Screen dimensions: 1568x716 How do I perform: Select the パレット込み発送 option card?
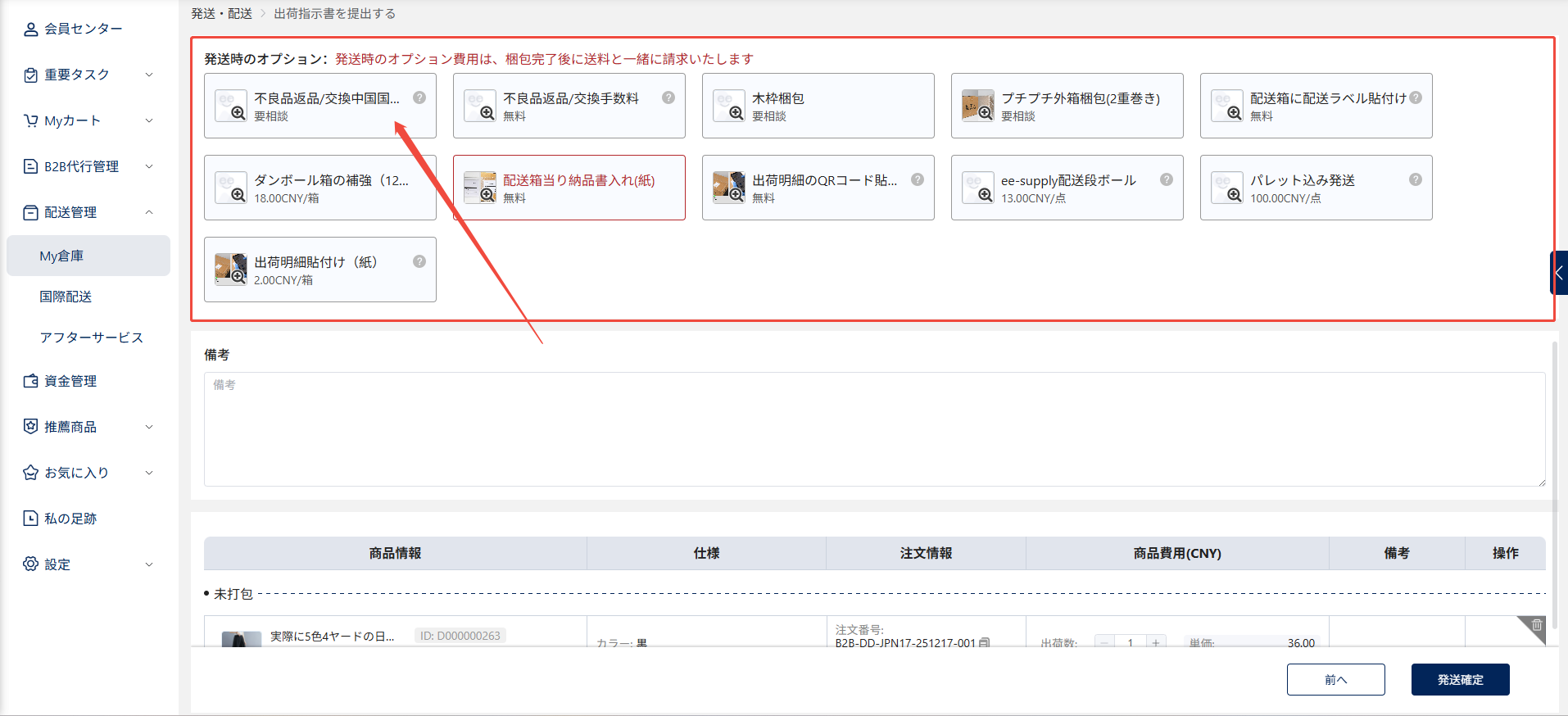point(1316,188)
